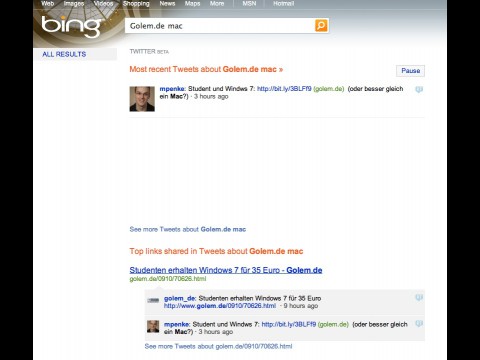Open mpenke's large profile photo
Screen dimensions: 480x360
[142, 99]
